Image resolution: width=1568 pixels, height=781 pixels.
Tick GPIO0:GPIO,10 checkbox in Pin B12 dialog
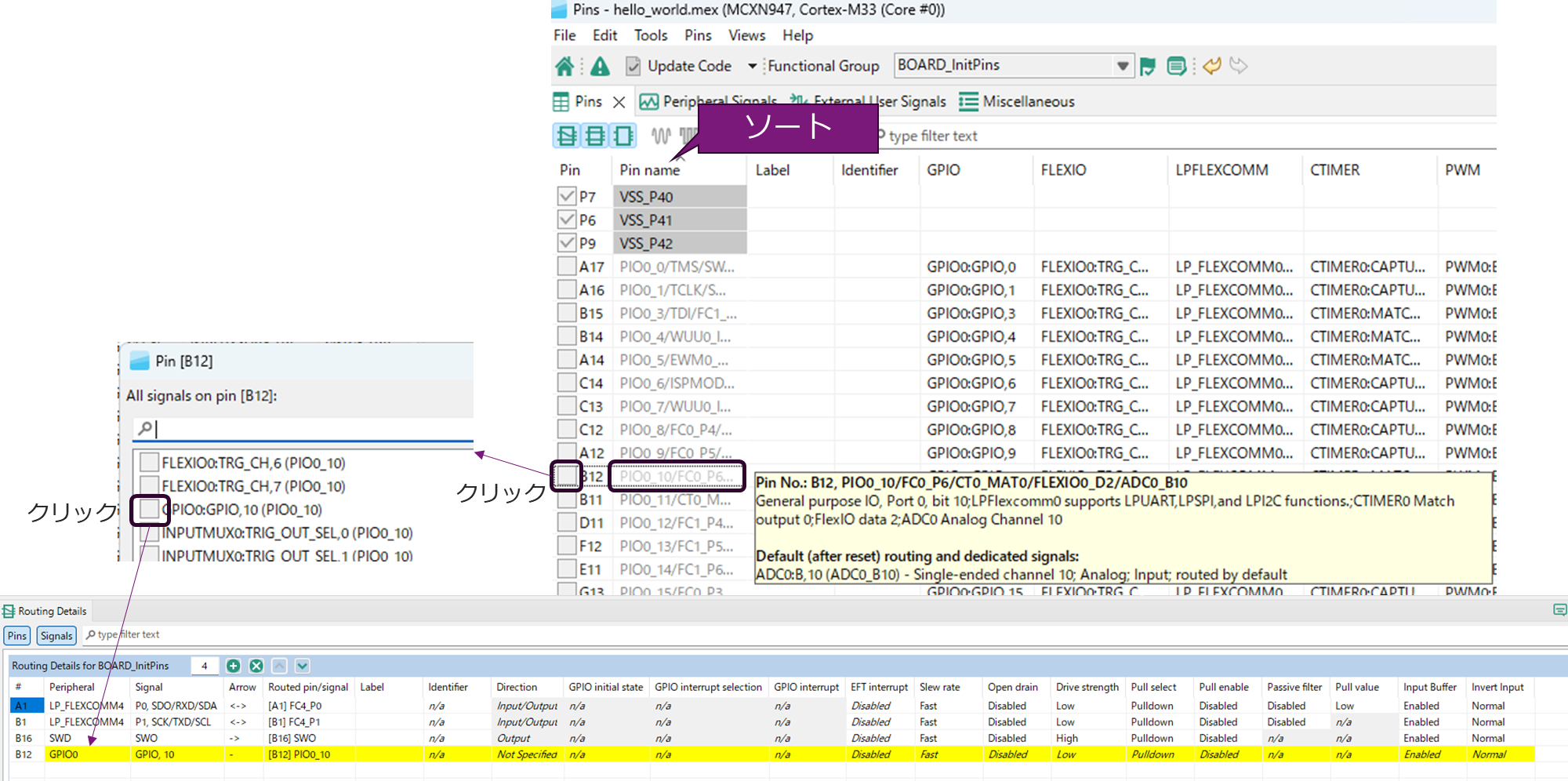pyautogui.click(x=149, y=510)
